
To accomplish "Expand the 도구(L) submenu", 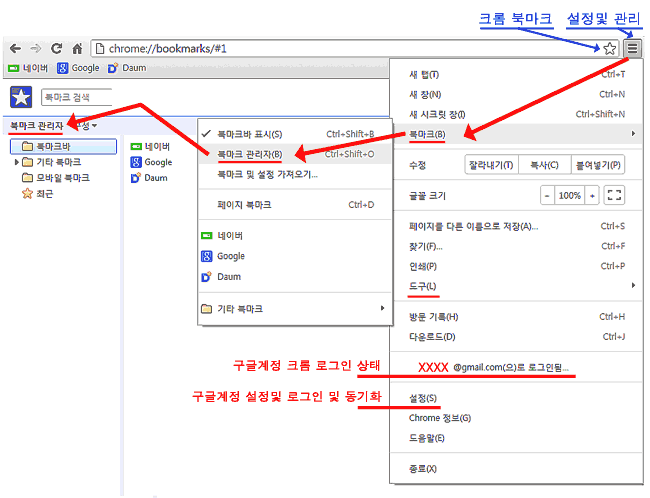I will coord(517,286).
